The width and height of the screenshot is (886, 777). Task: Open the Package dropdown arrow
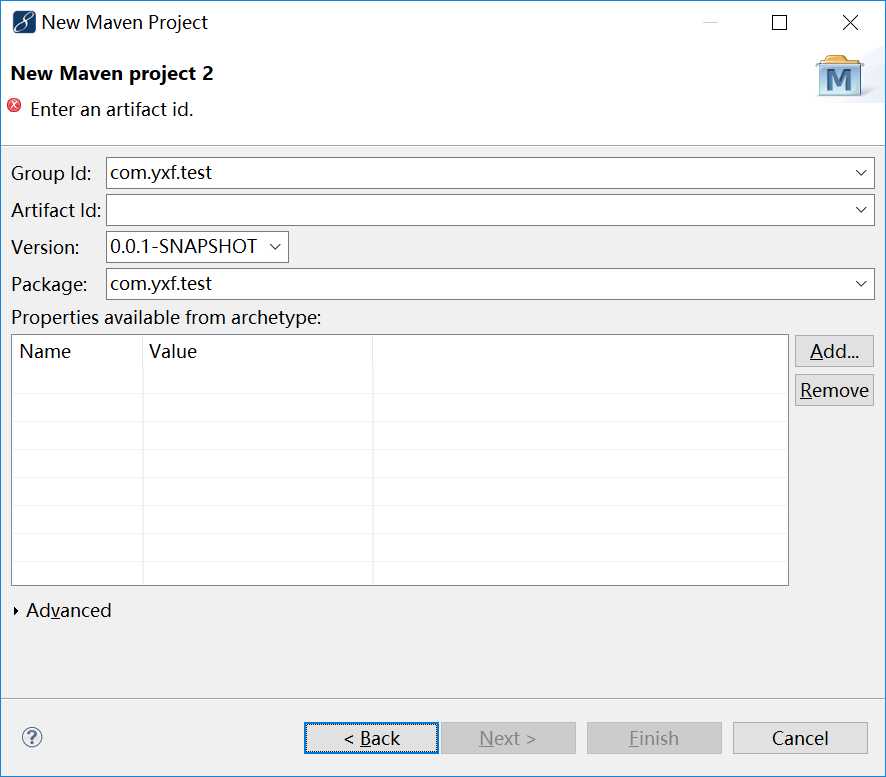(x=861, y=284)
